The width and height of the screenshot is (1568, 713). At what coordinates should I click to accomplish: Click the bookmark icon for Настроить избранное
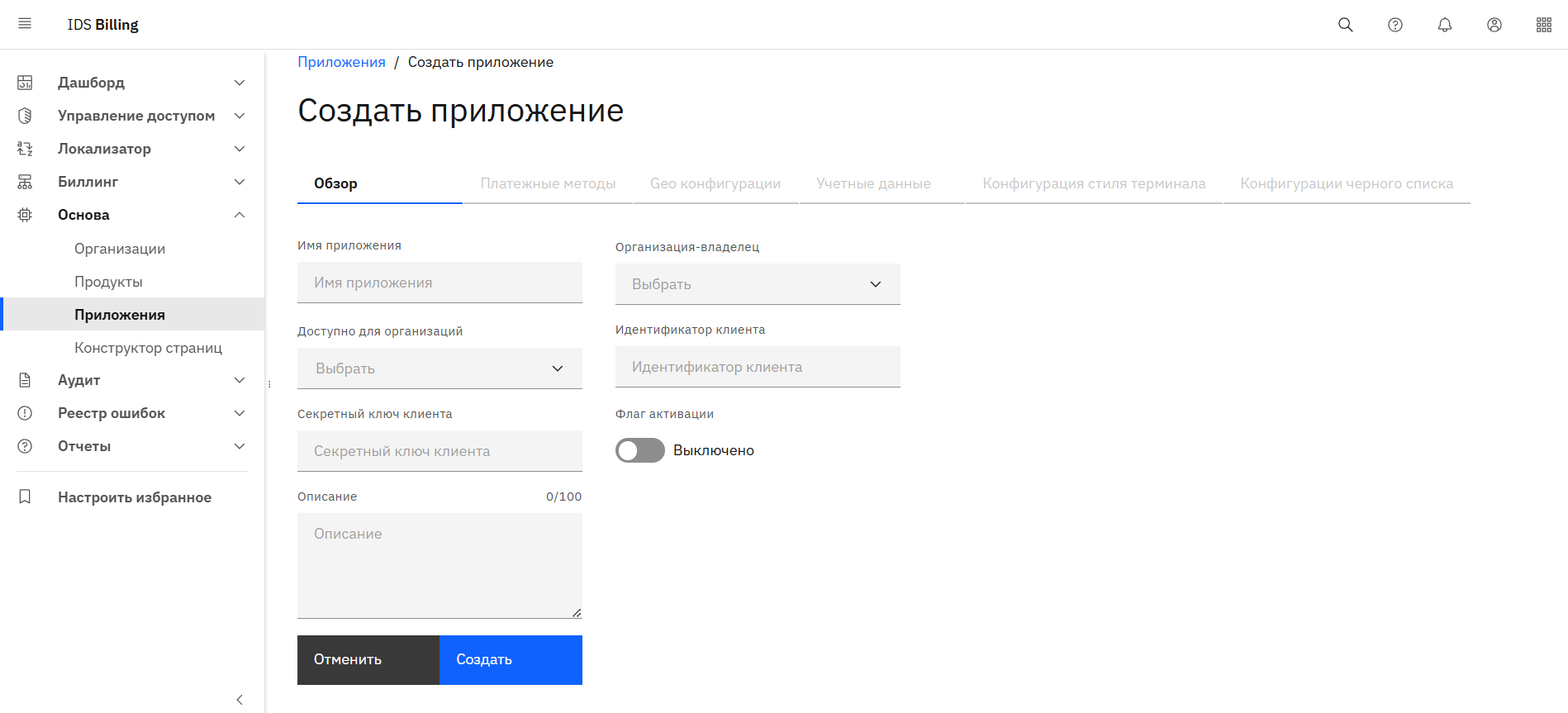[25, 497]
